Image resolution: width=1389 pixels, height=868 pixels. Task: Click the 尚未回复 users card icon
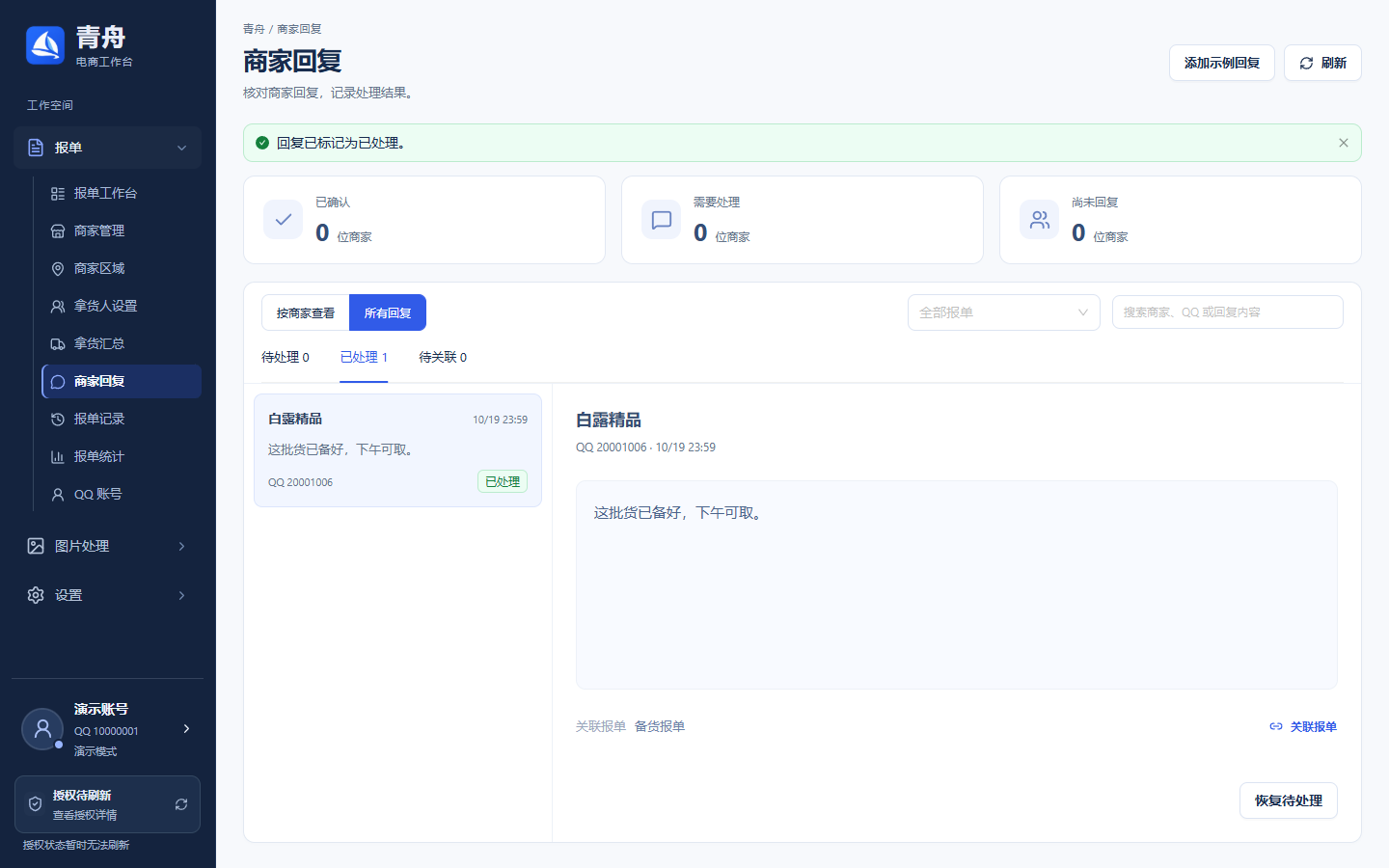coord(1040,220)
